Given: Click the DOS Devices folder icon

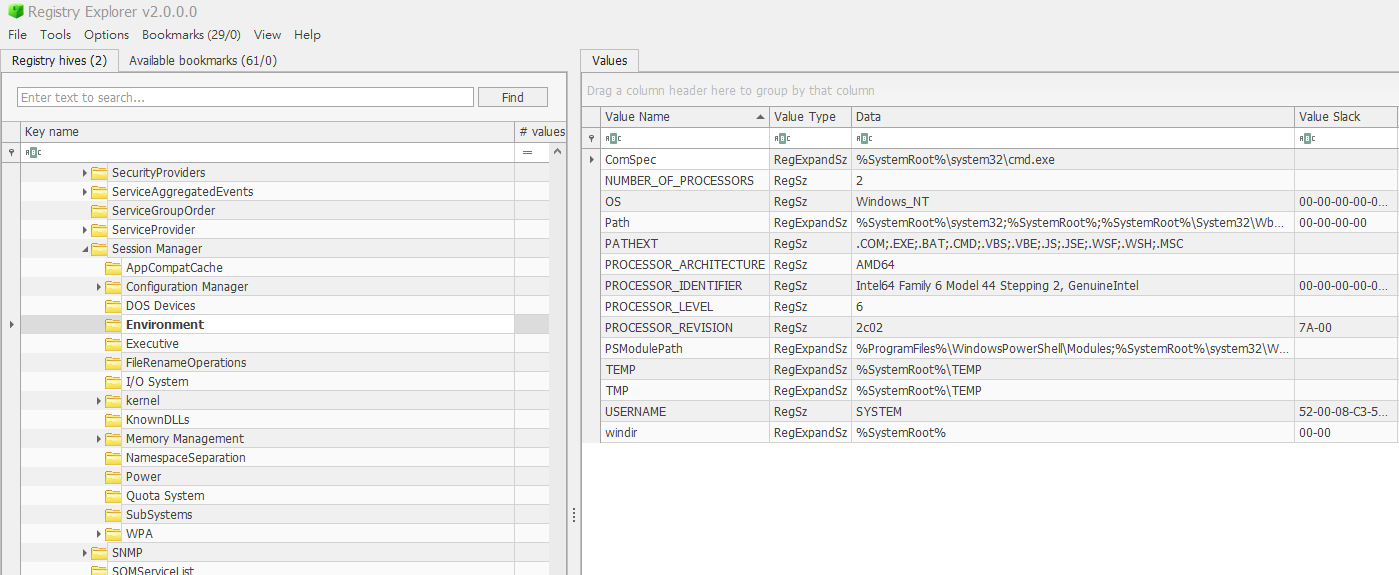Looking at the screenshot, I should [x=113, y=306].
